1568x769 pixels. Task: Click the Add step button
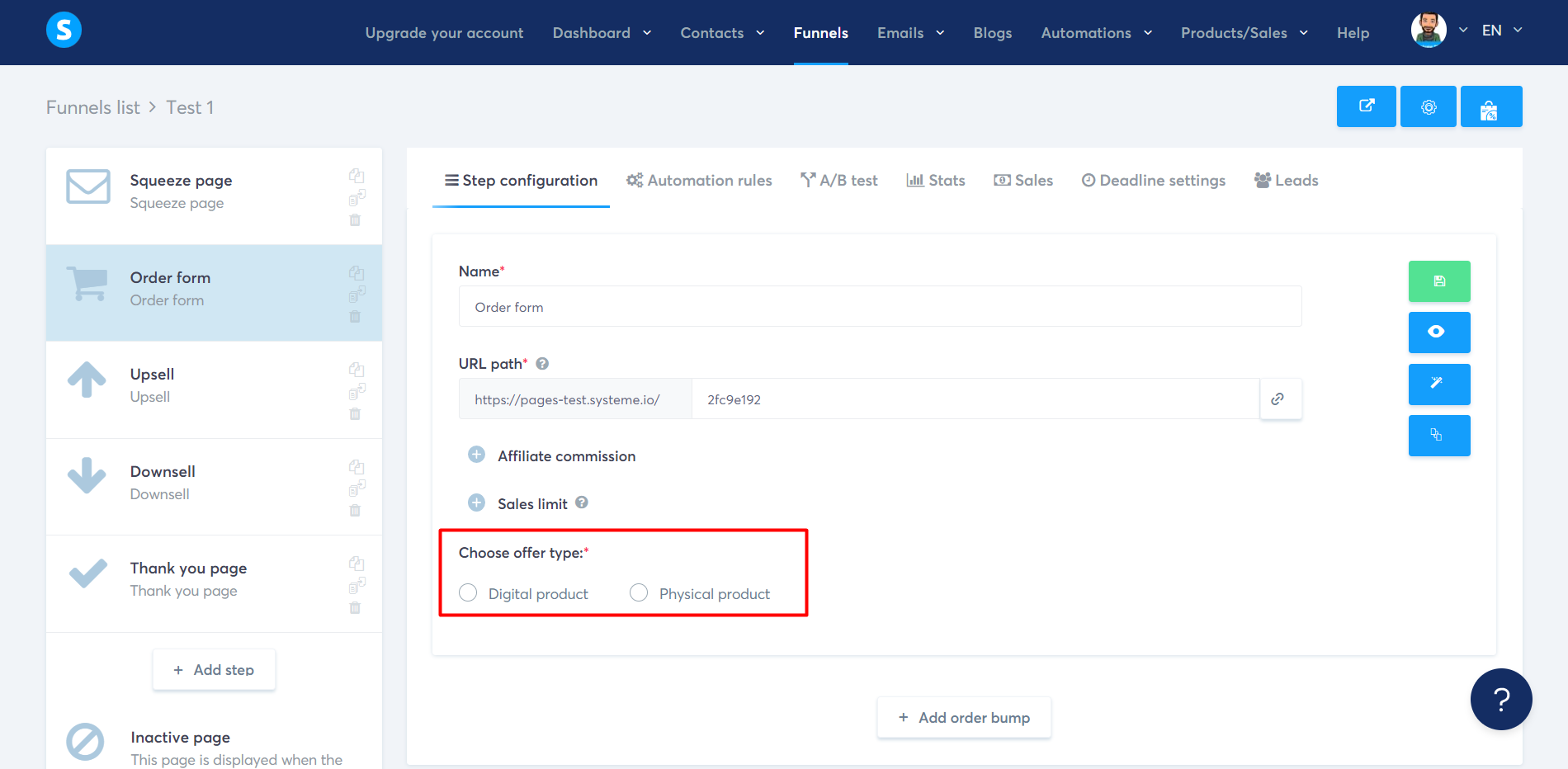(214, 669)
